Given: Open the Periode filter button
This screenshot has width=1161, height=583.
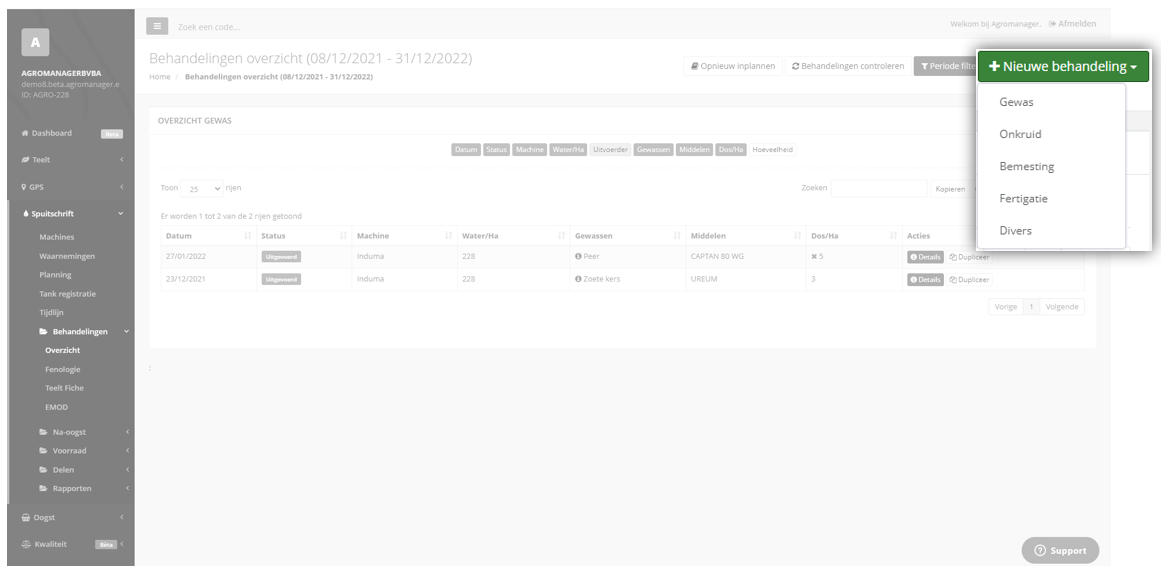Looking at the screenshot, I should click(945, 66).
